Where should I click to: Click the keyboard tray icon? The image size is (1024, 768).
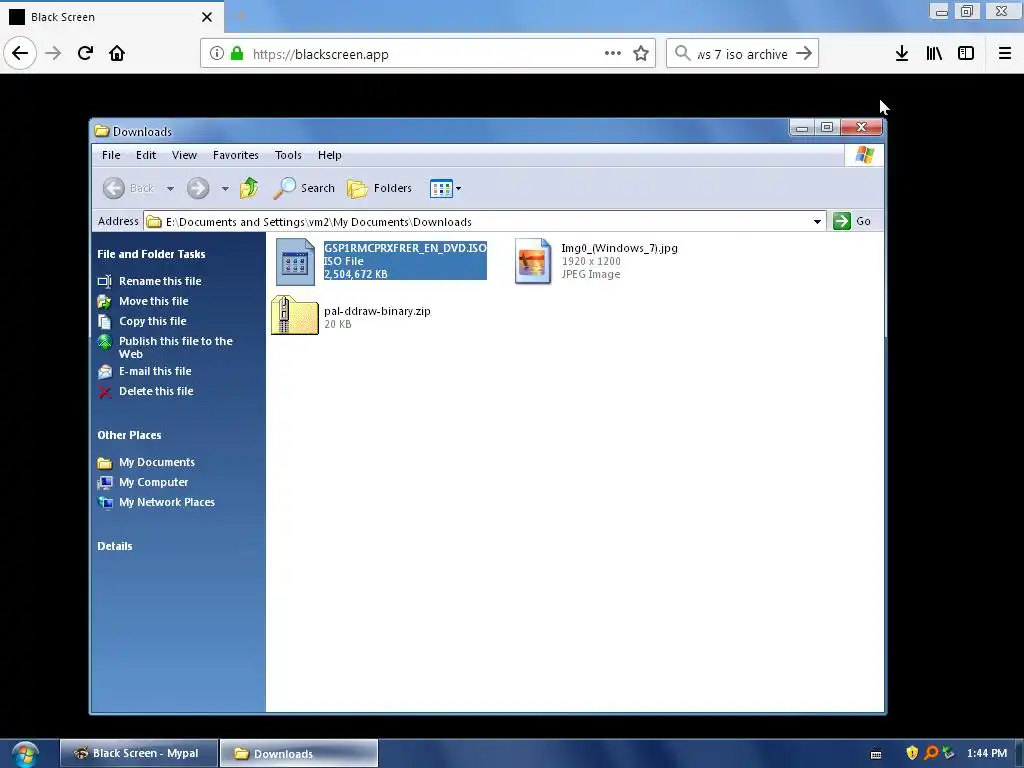(876, 754)
